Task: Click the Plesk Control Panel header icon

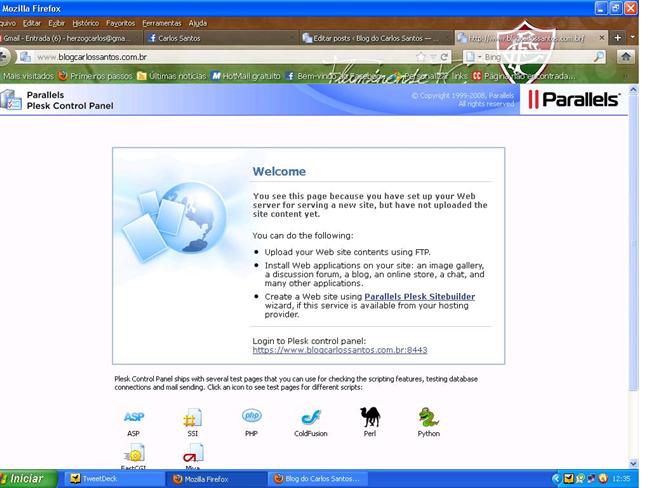Action: 11,100
